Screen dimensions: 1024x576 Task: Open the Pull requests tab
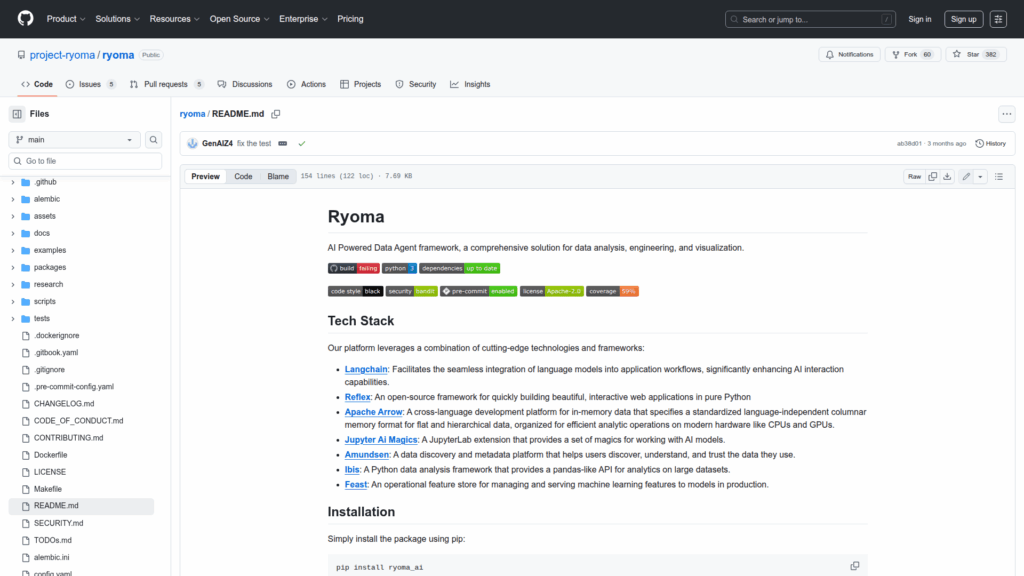[165, 84]
